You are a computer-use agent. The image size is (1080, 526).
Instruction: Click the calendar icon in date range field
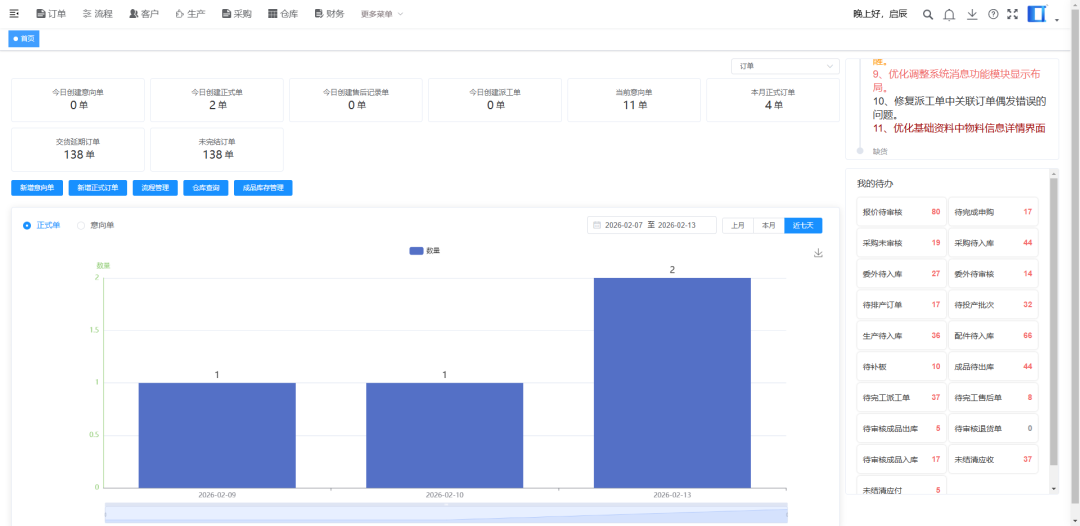pyautogui.click(x=597, y=226)
